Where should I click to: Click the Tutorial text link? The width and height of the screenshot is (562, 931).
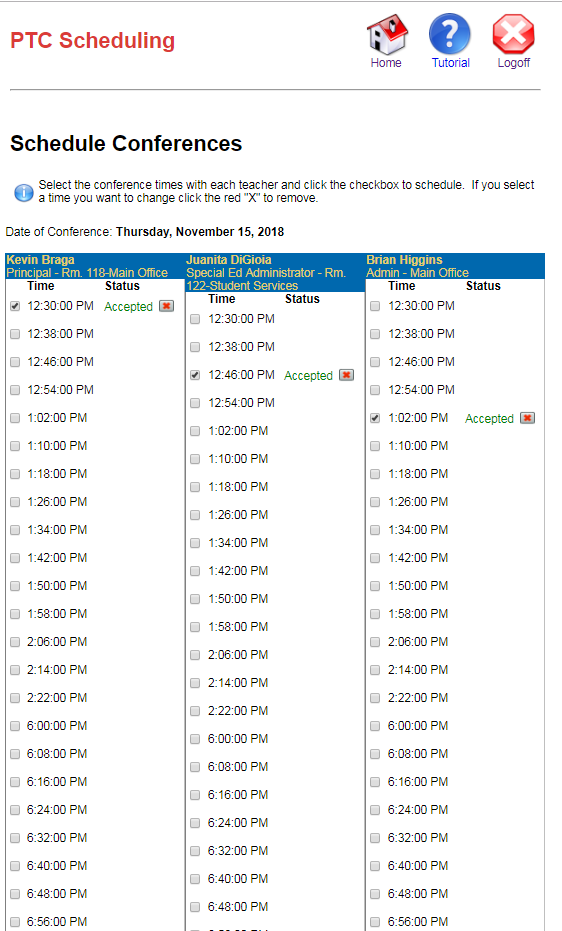coord(450,63)
